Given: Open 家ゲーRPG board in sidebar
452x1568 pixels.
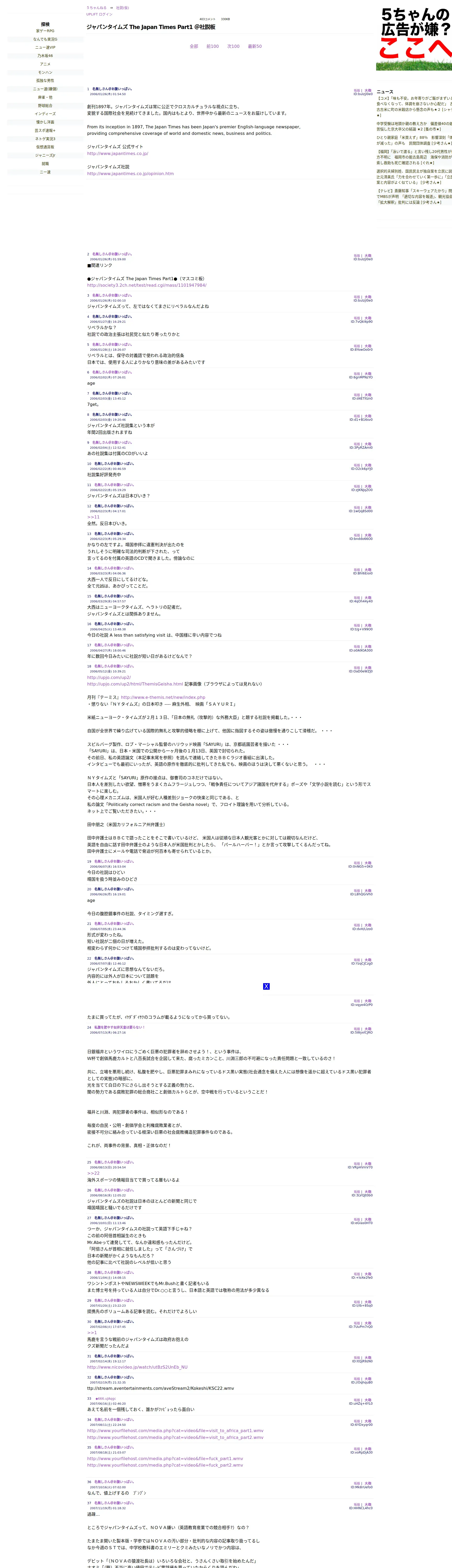Looking at the screenshot, I should [45, 31].
